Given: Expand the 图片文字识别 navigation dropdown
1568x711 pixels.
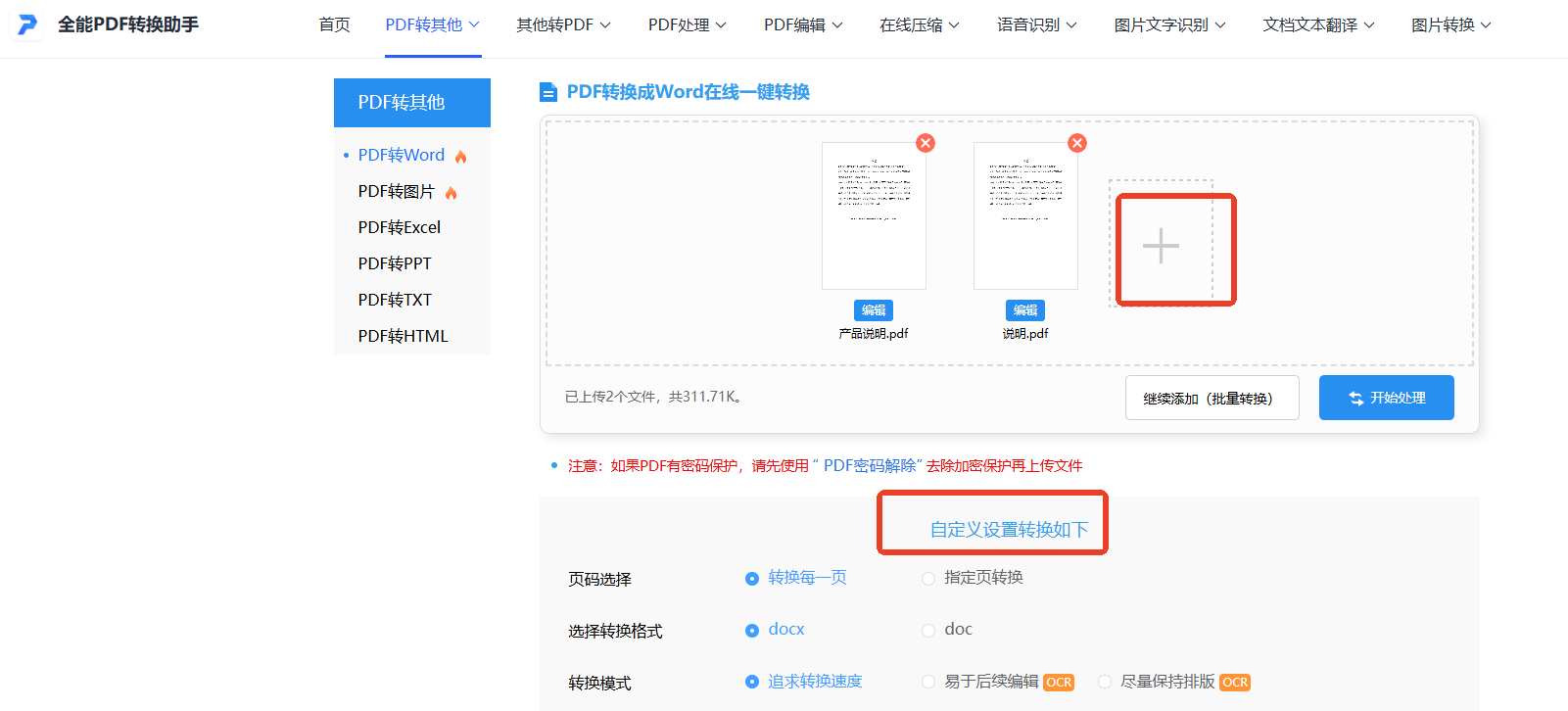Looking at the screenshot, I should (x=1169, y=25).
